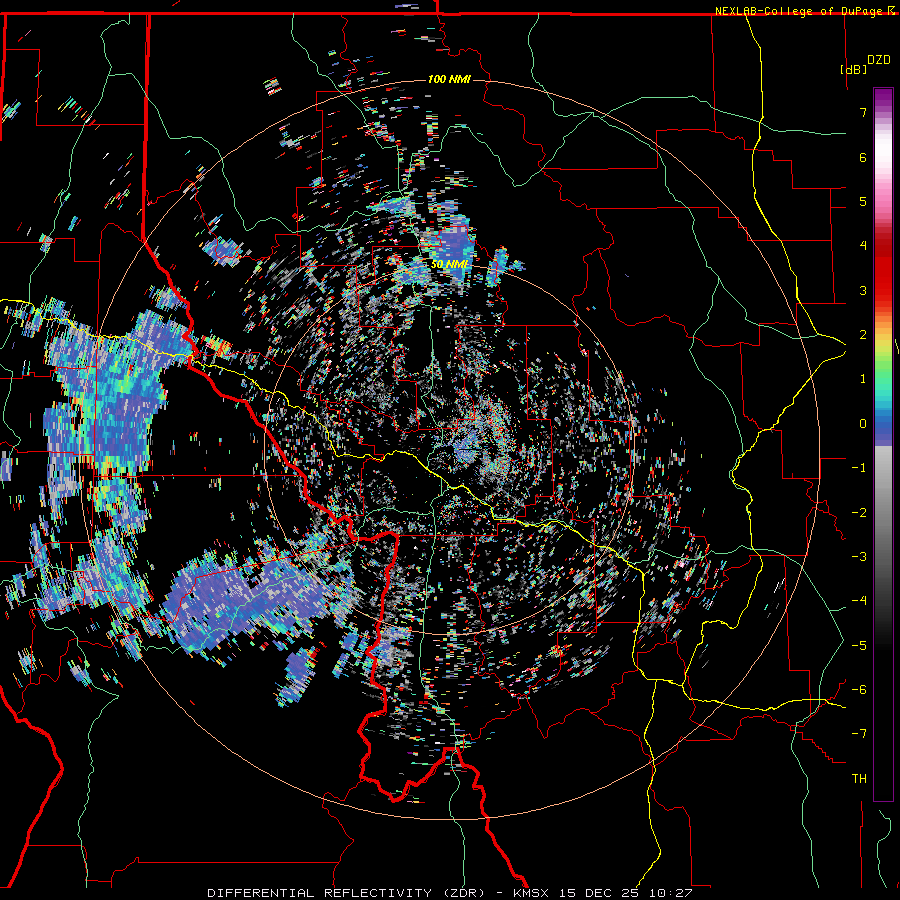
Task: Click the legend value '7'
Action: [x=863, y=112]
